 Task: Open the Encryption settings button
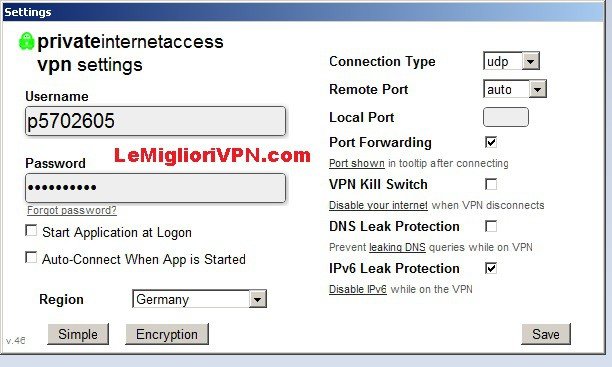pos(167,334)
